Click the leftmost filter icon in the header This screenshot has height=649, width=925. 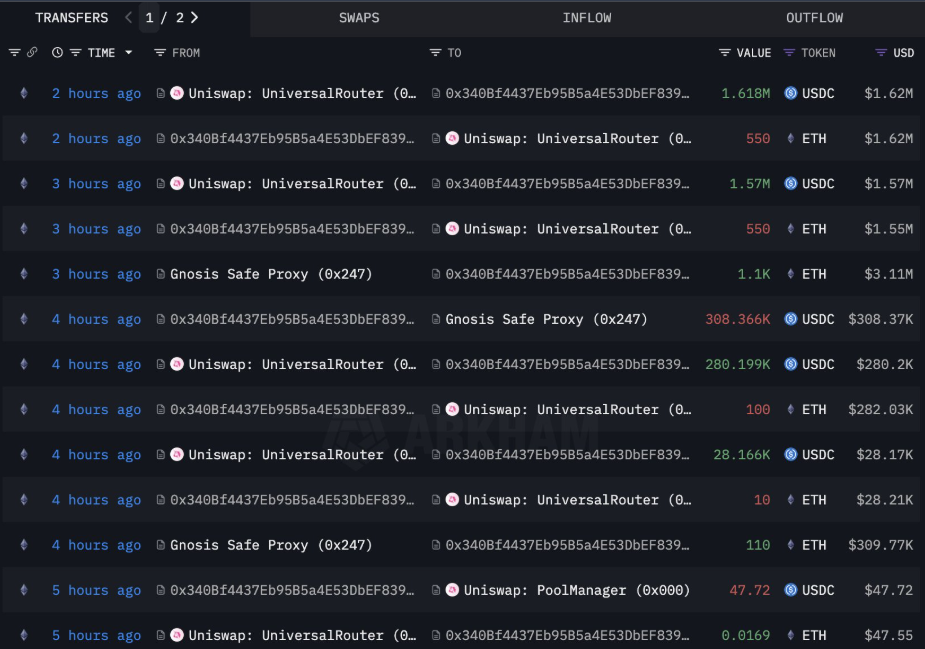(14, 52)
